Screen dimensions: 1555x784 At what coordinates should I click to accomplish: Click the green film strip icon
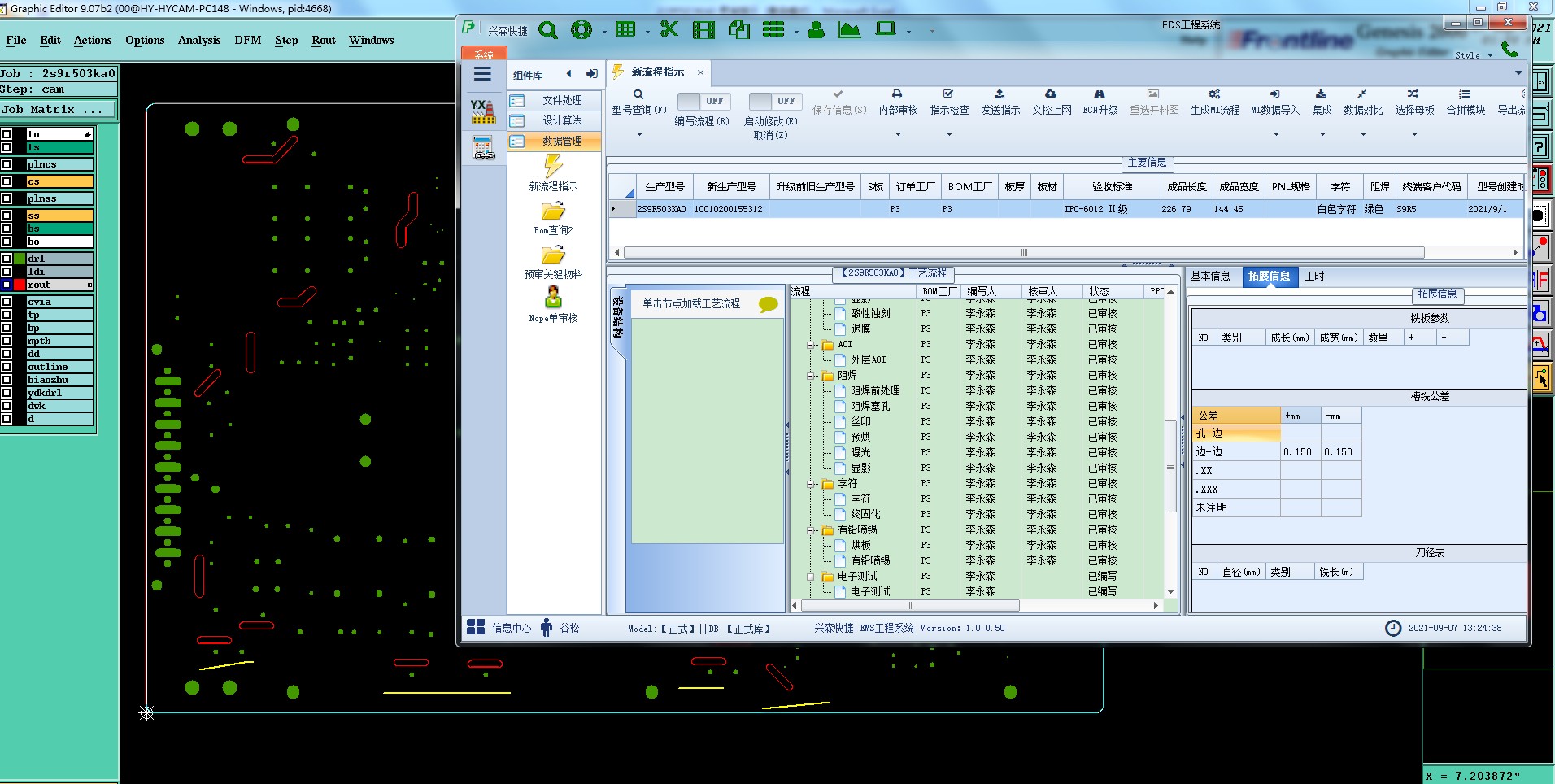(x=703, y=30)
